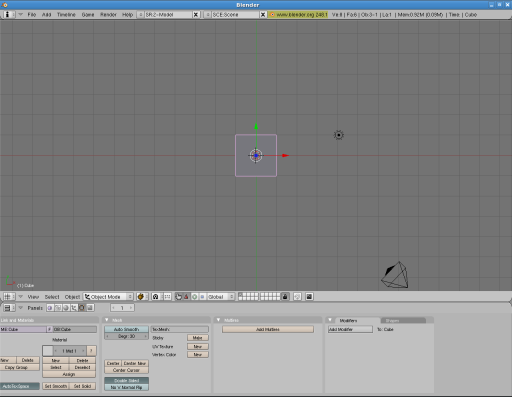
Task: Toggle AutoTexSpace option
Action: pos(20,386)
